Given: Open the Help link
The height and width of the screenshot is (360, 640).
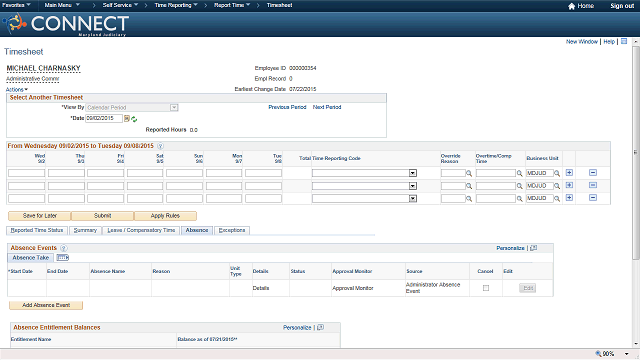Looking at the screenshot, I should tap(609, 42).
